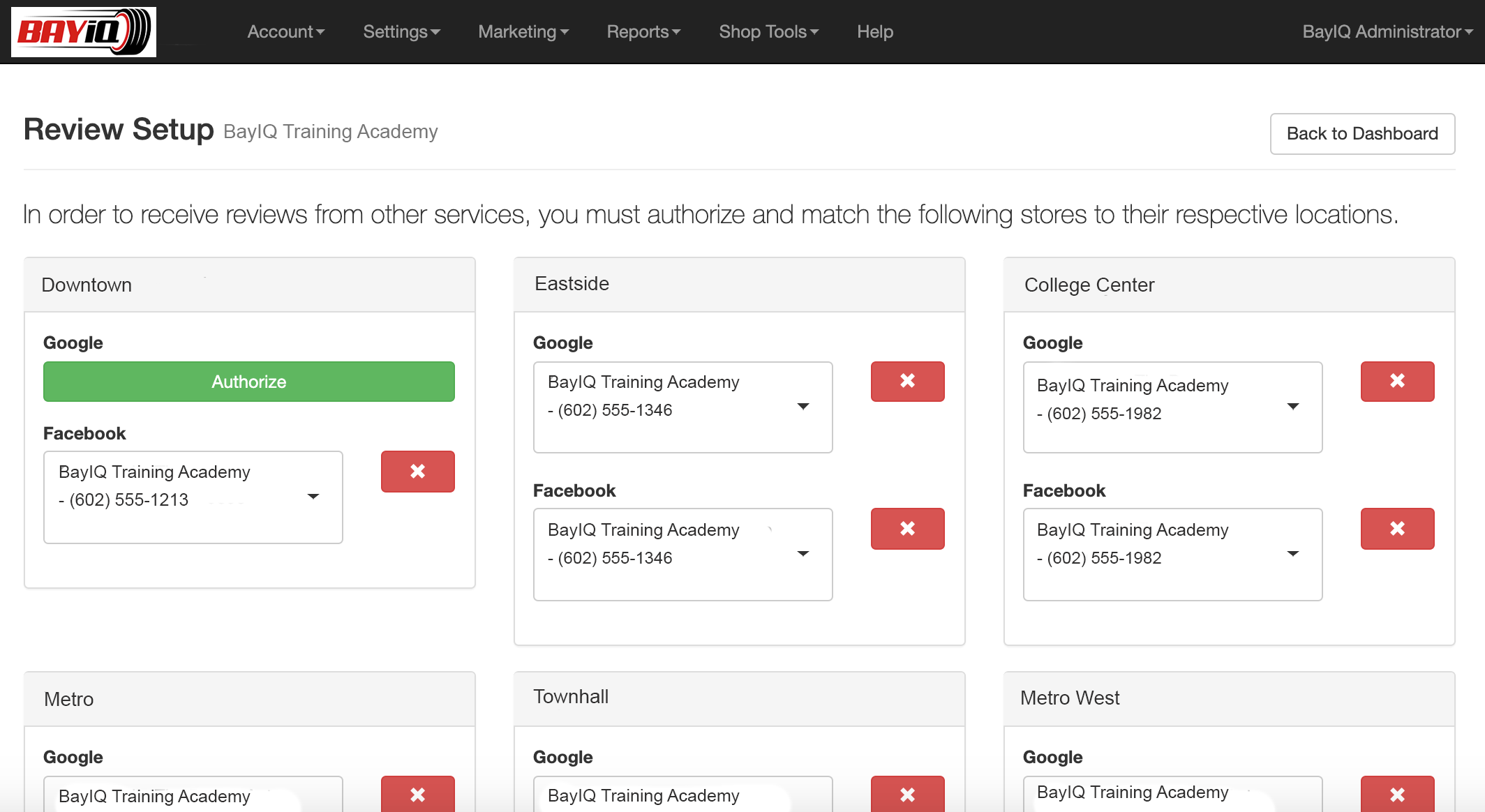
Task: Click the Townhall panel heading
Action: click(x=740, y=699)
